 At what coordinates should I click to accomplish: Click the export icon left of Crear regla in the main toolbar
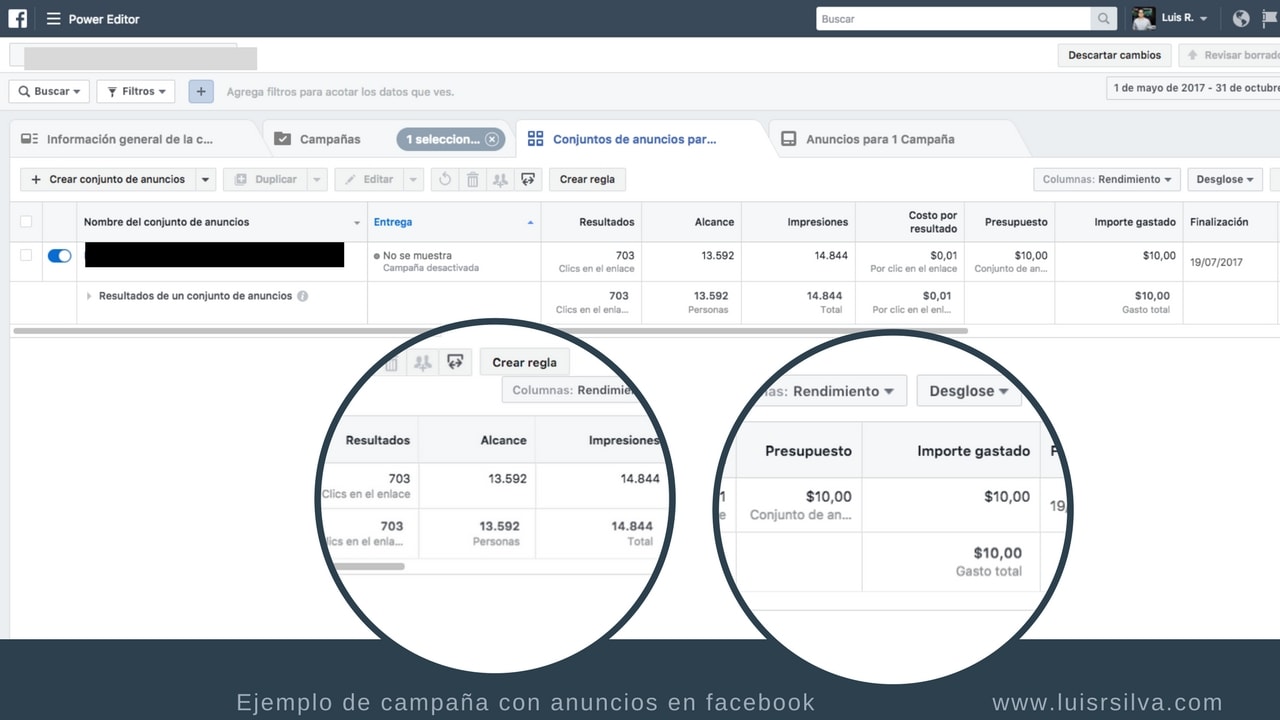click(528, 179)
